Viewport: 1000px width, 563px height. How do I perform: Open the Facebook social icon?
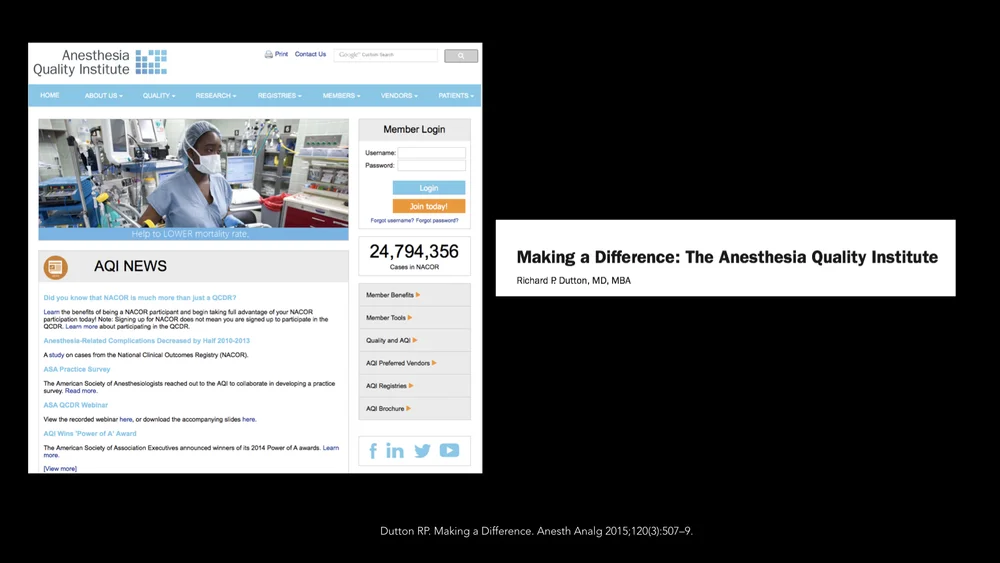point(373,451)
